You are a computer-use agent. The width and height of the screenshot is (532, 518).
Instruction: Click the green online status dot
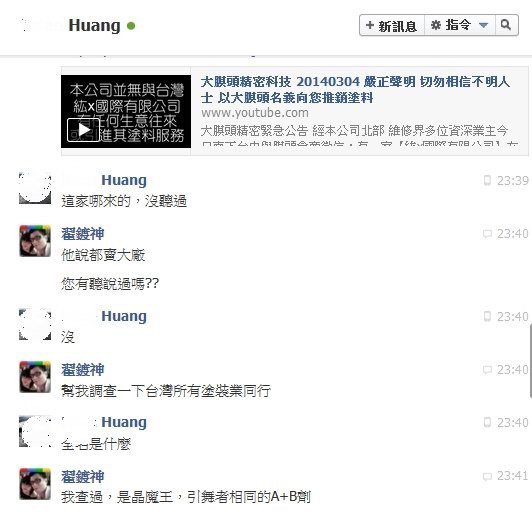coord(131,26)
